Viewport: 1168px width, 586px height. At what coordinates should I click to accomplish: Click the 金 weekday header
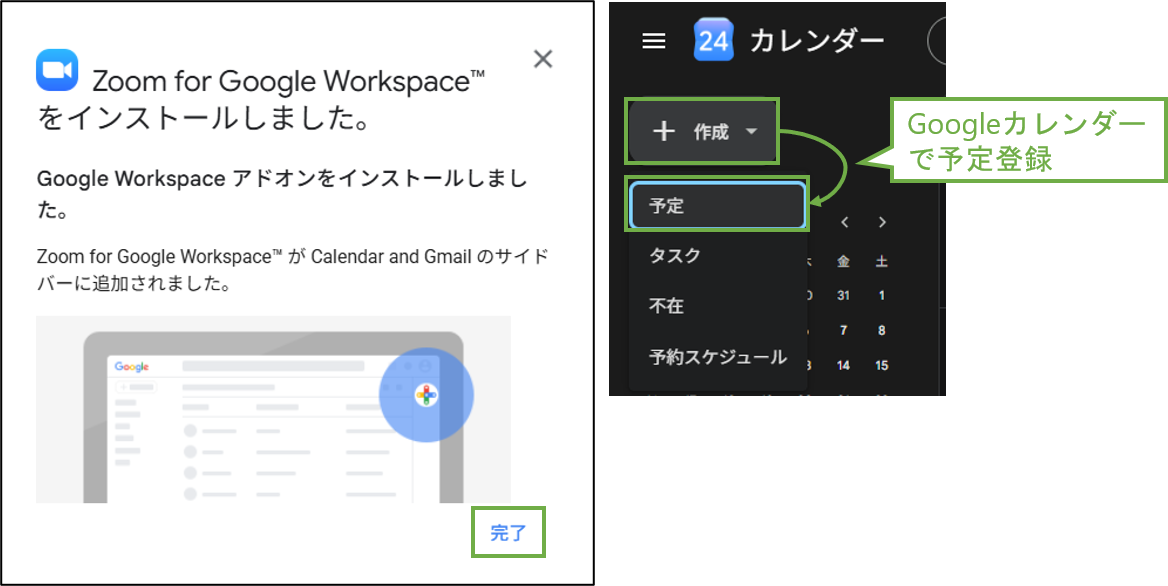843,261
